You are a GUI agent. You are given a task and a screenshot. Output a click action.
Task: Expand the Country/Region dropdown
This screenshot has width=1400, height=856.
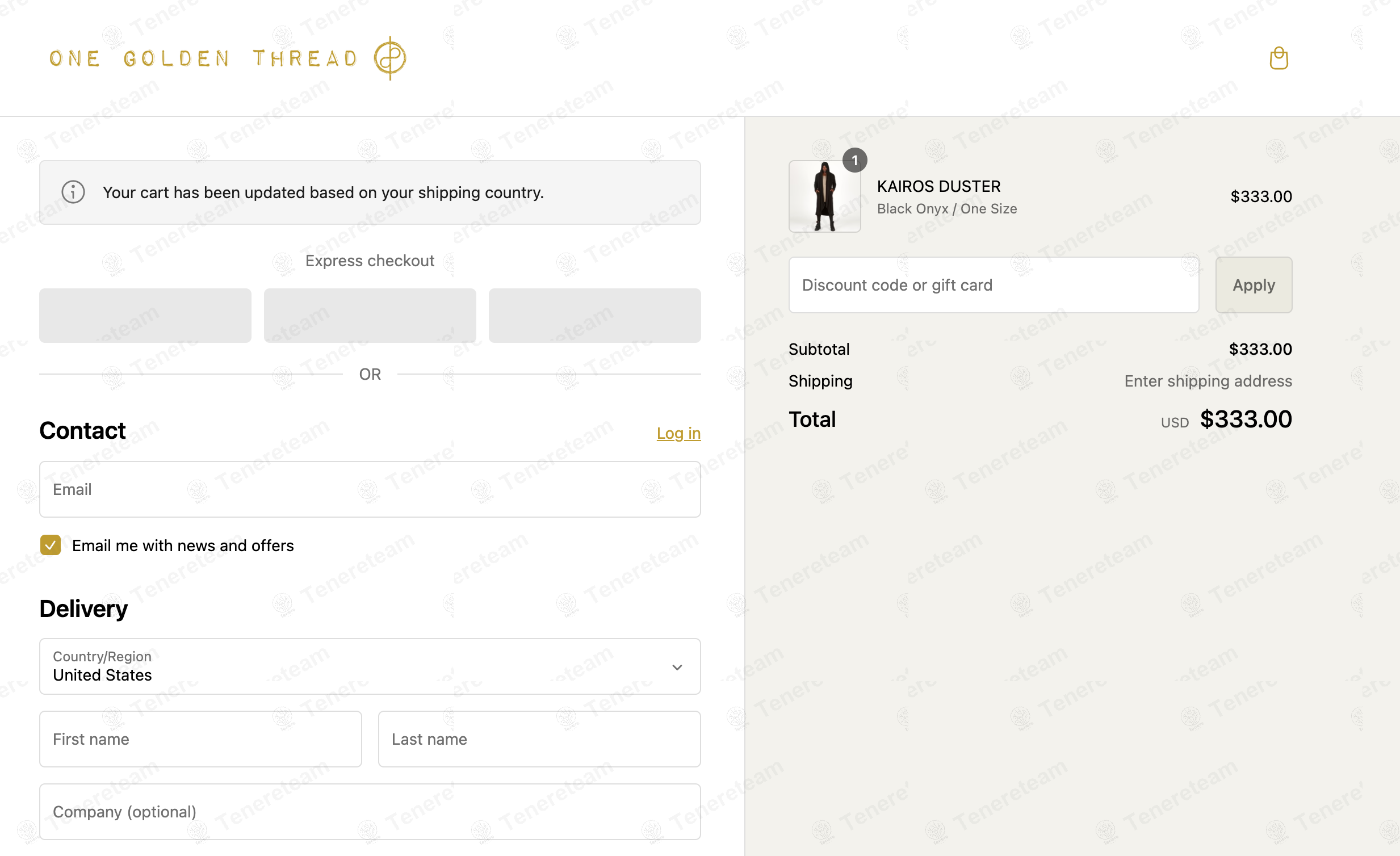pos(370,666)
